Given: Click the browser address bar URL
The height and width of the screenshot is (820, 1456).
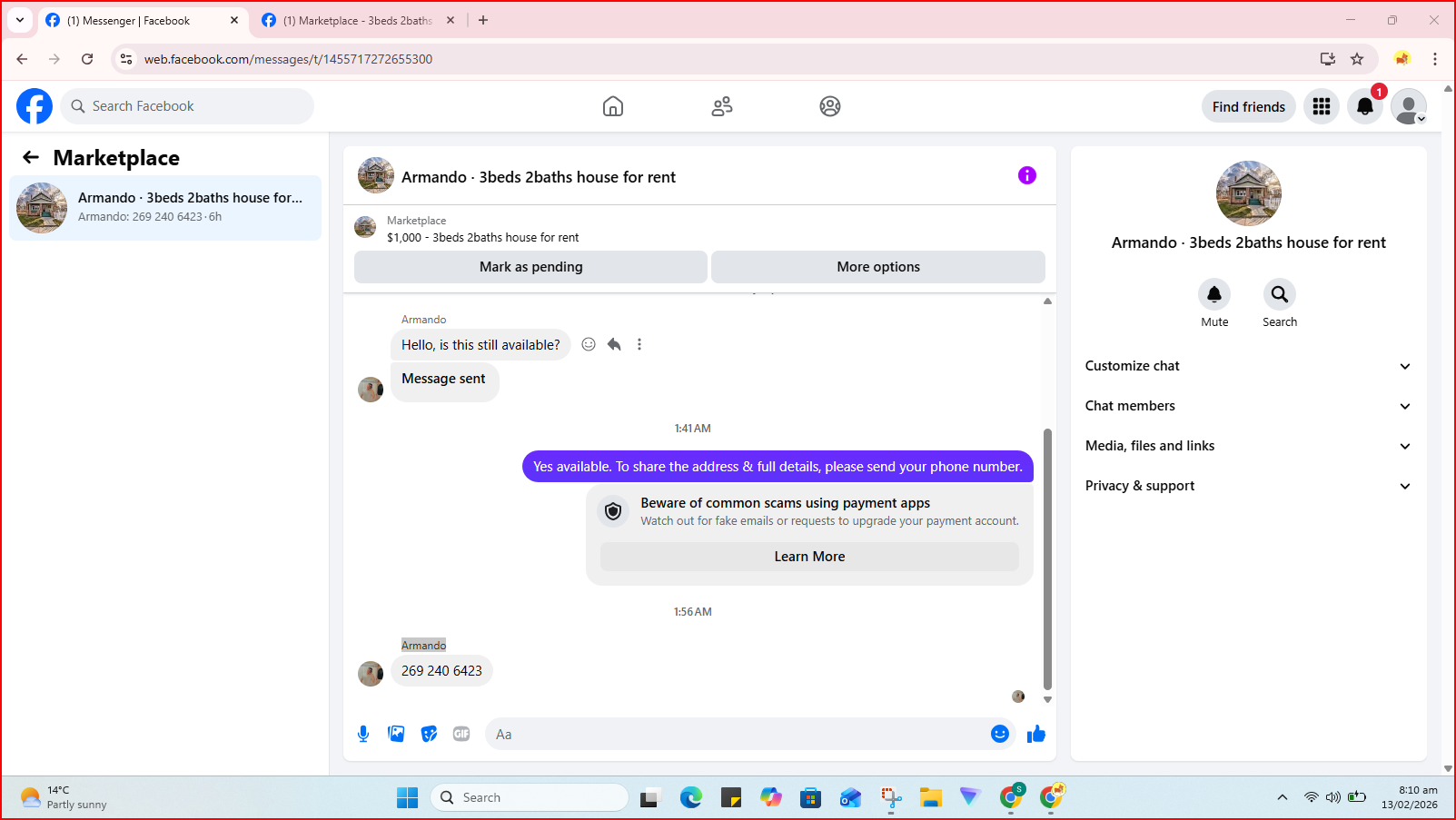Looking at the screenshot, I should [x=288, y=59].
